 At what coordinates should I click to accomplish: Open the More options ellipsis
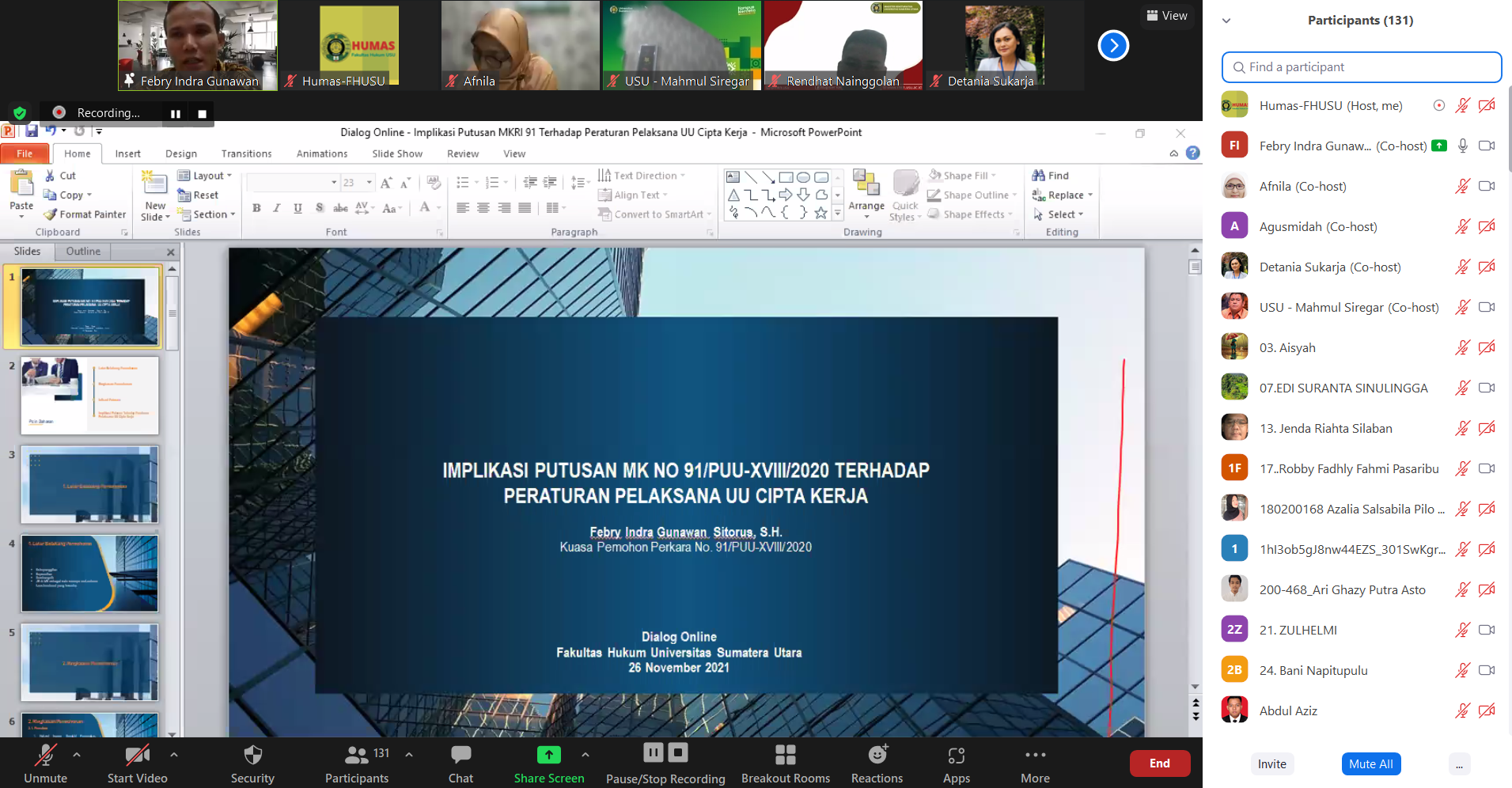pyautogui.click(x=1035, y=756)
